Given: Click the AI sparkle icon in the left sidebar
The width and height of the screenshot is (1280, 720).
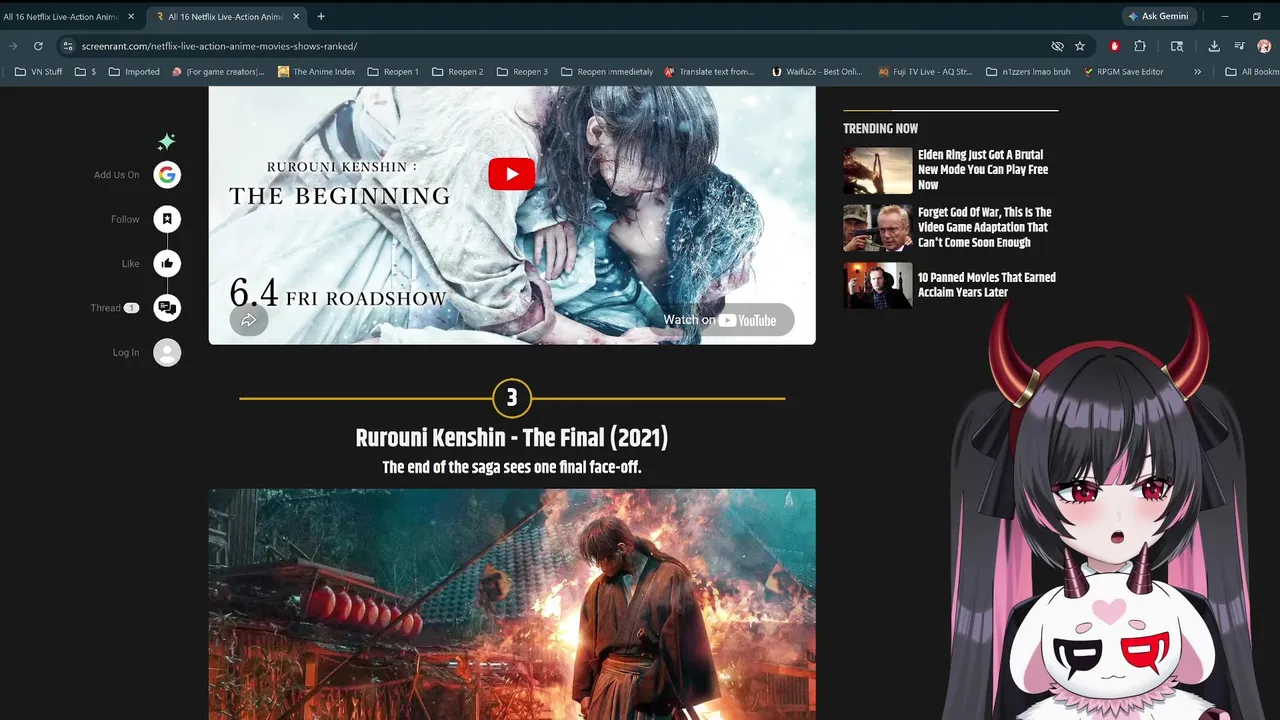Looking at the screenshot, I should click(166, 141).
